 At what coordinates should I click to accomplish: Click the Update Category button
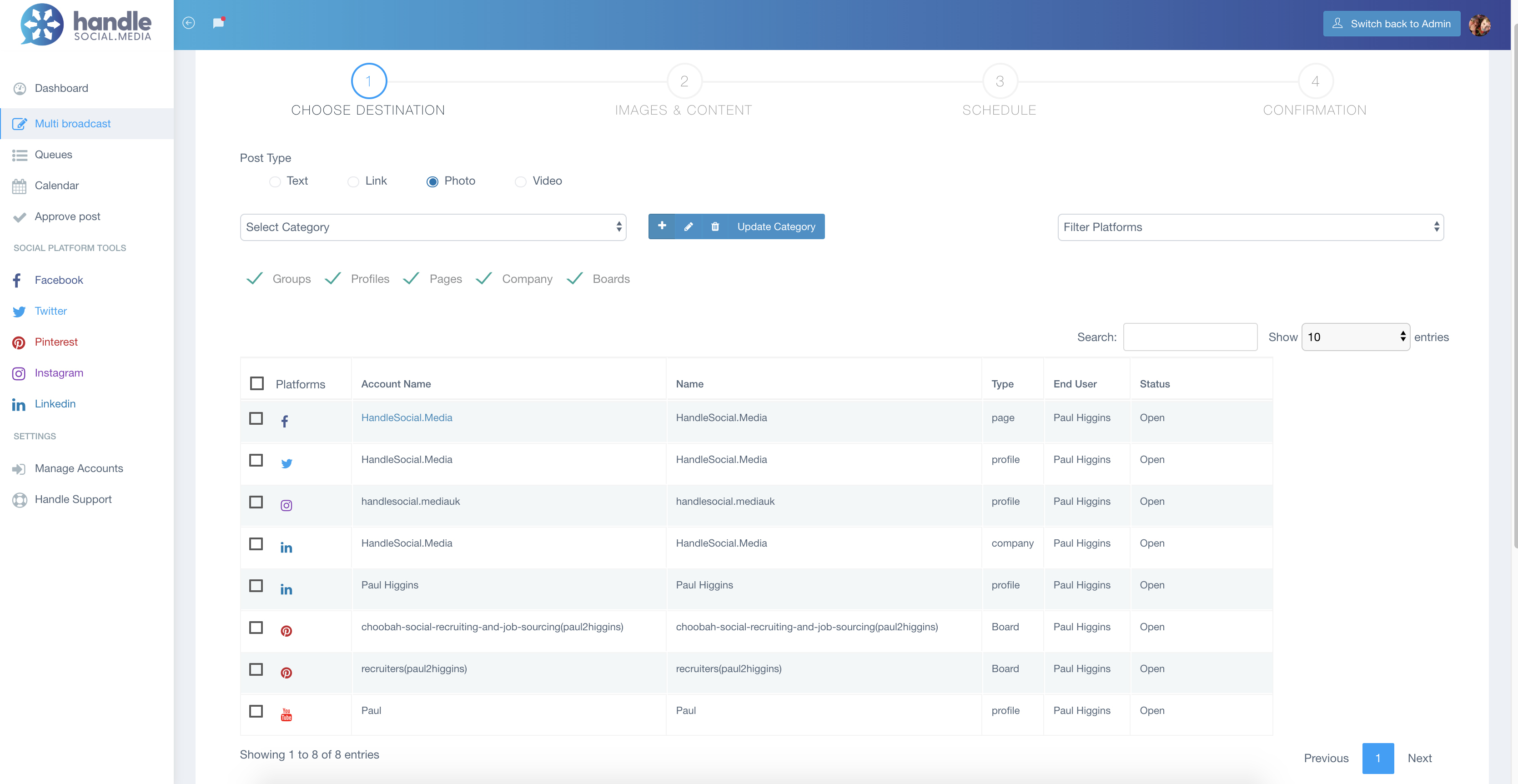point(775,226)
